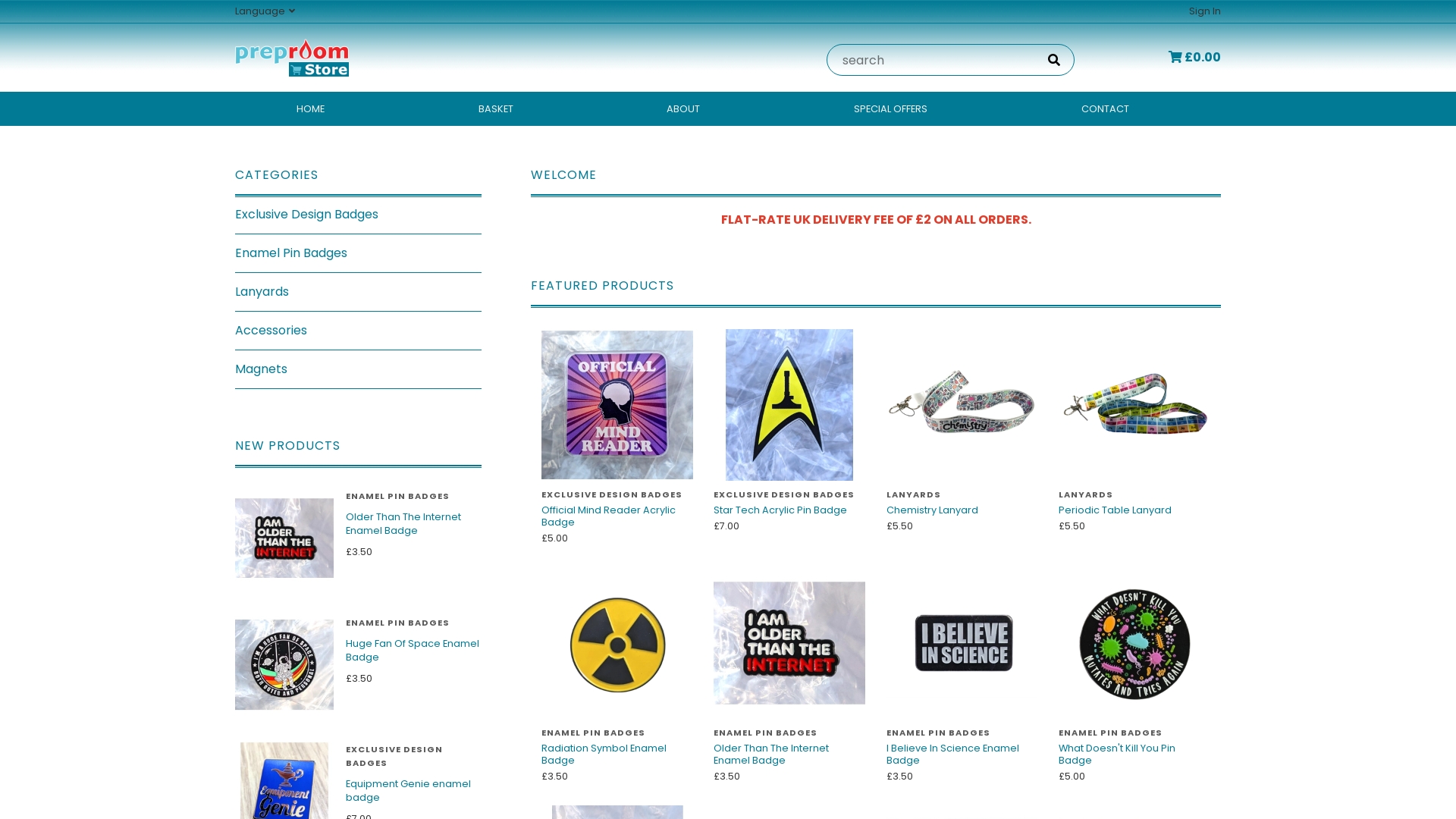Switch to the ABOUT page
Viewport: 1456px width, 819px height.
click(682, 108)
